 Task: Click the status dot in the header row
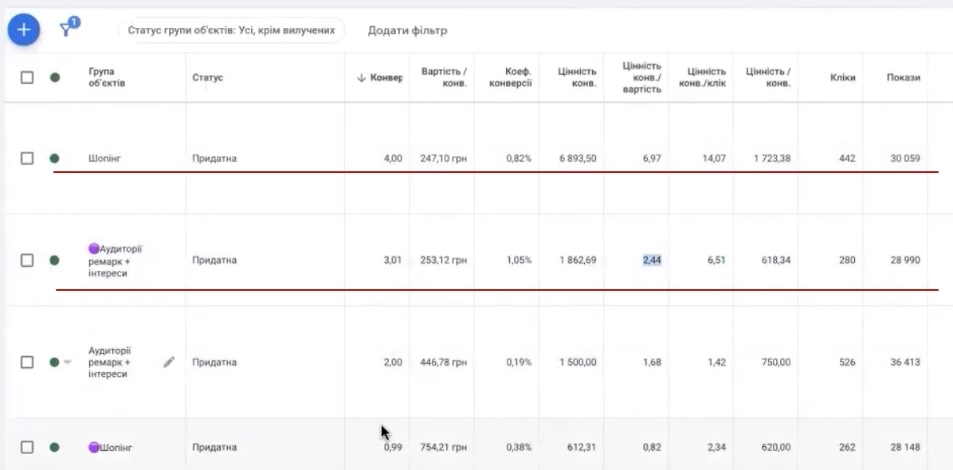(x=54, y=77)
